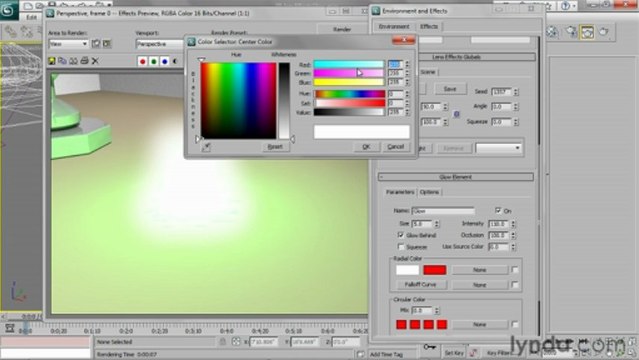The height and width of the screenshot is (360, 639).
Task: Switch to Scene tab in Lens Effects Globals
Action: coord(428,72)
